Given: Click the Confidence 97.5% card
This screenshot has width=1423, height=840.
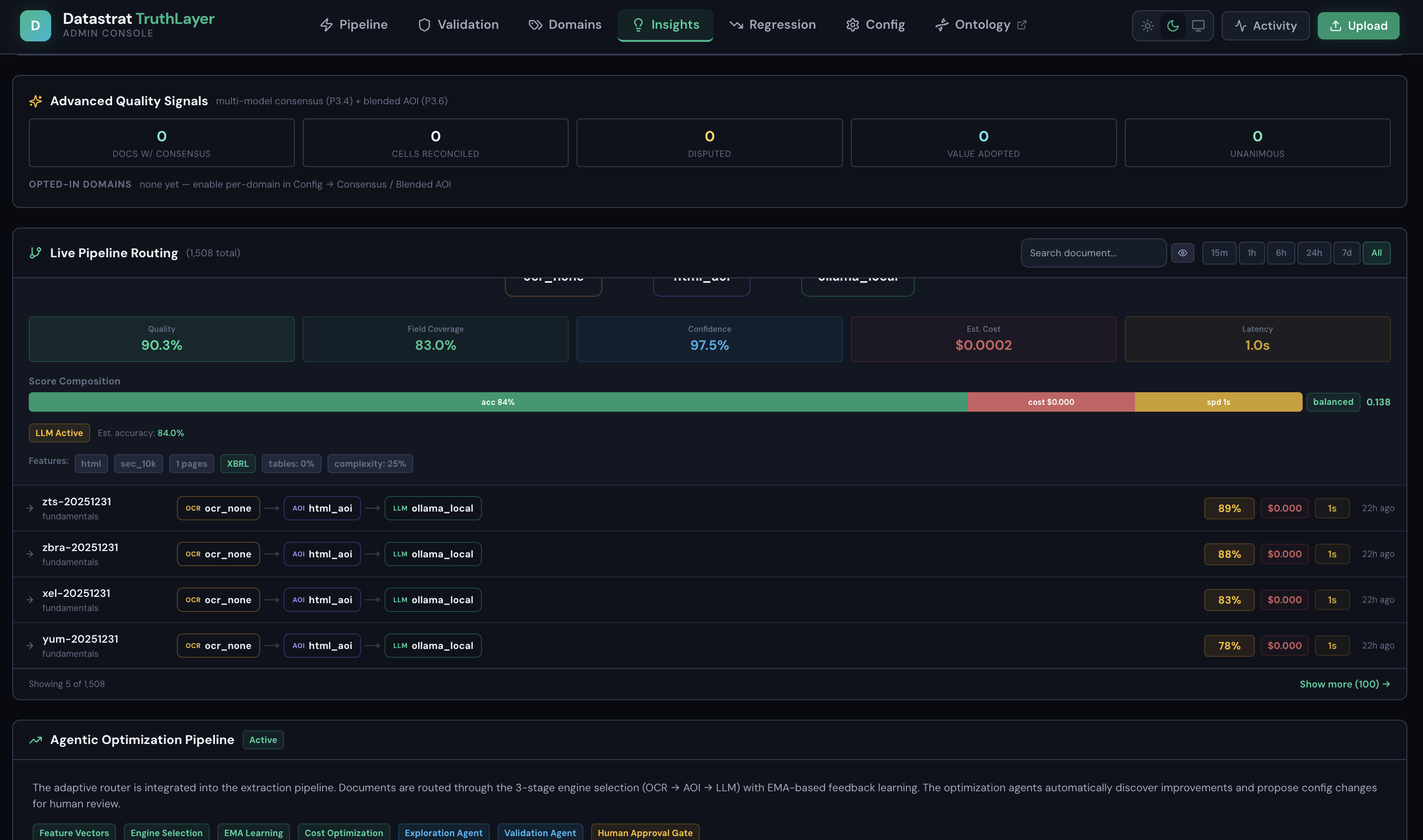Looking at the screenshot, I should (709, 339).
